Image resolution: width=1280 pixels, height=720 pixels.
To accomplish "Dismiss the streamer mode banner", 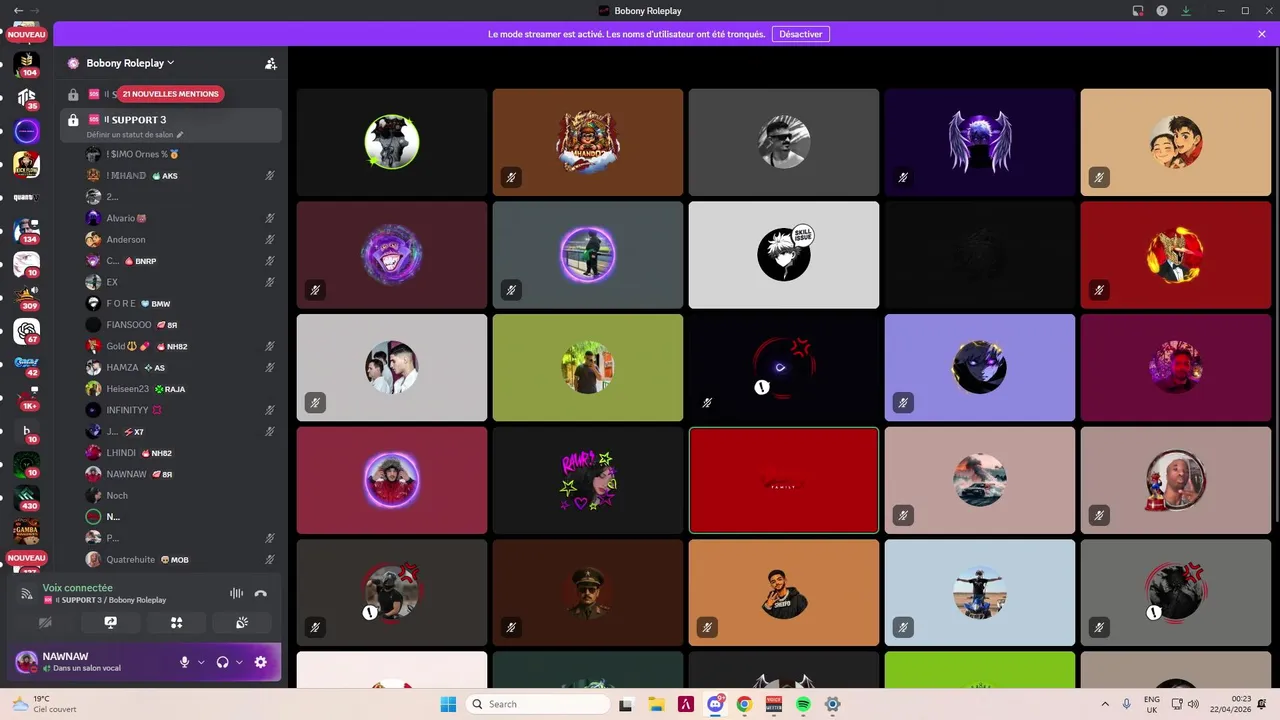I will (x=1262, y=34).
